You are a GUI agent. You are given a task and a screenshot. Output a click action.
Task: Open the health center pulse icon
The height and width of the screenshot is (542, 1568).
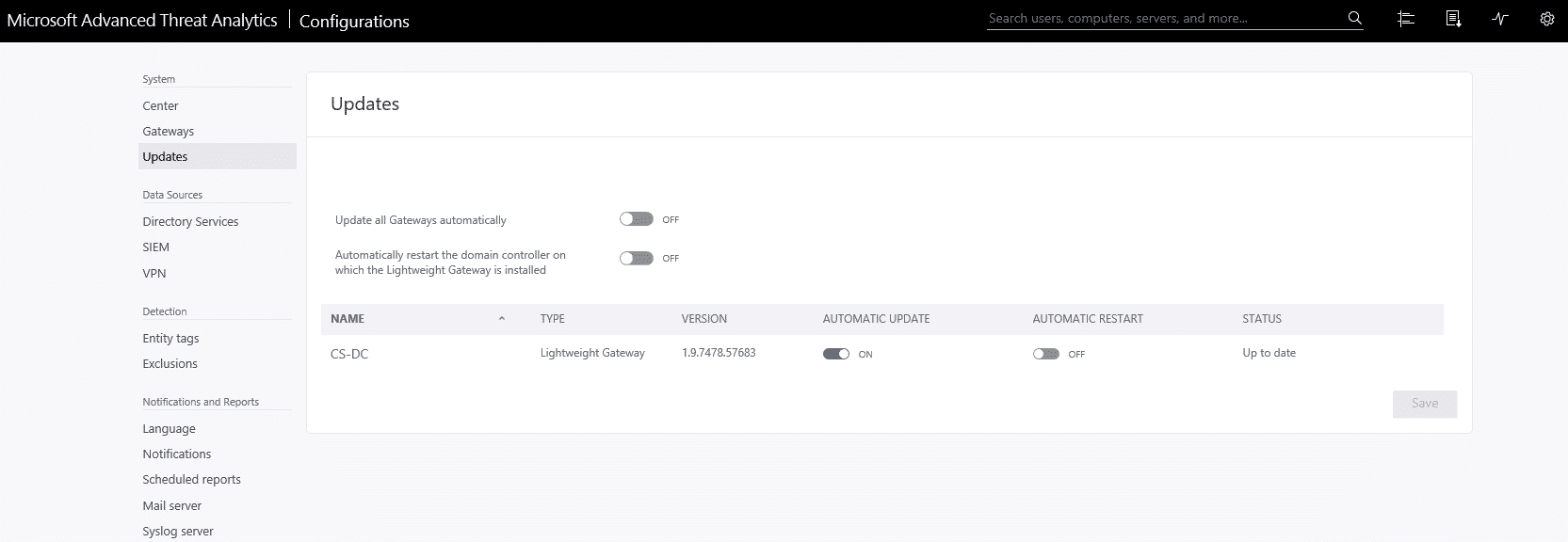[x=1500, y=19]
